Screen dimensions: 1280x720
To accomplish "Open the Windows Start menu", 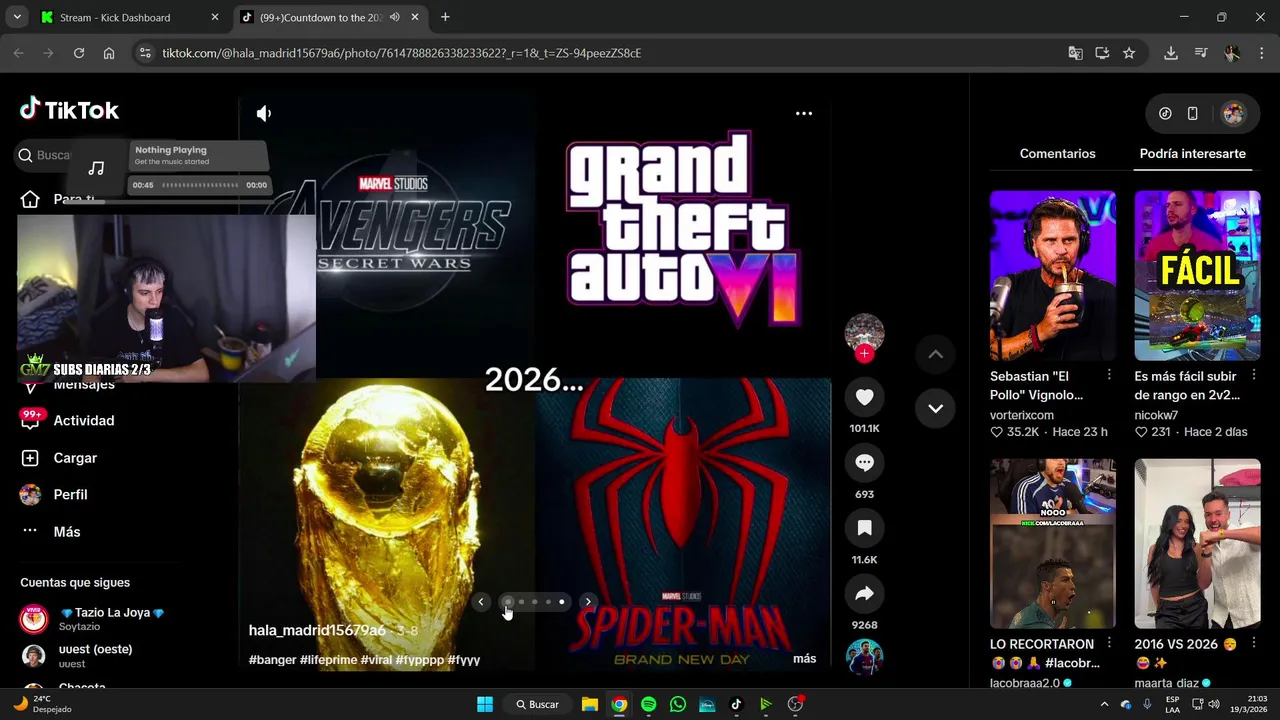I will click(x=485, y=704).
